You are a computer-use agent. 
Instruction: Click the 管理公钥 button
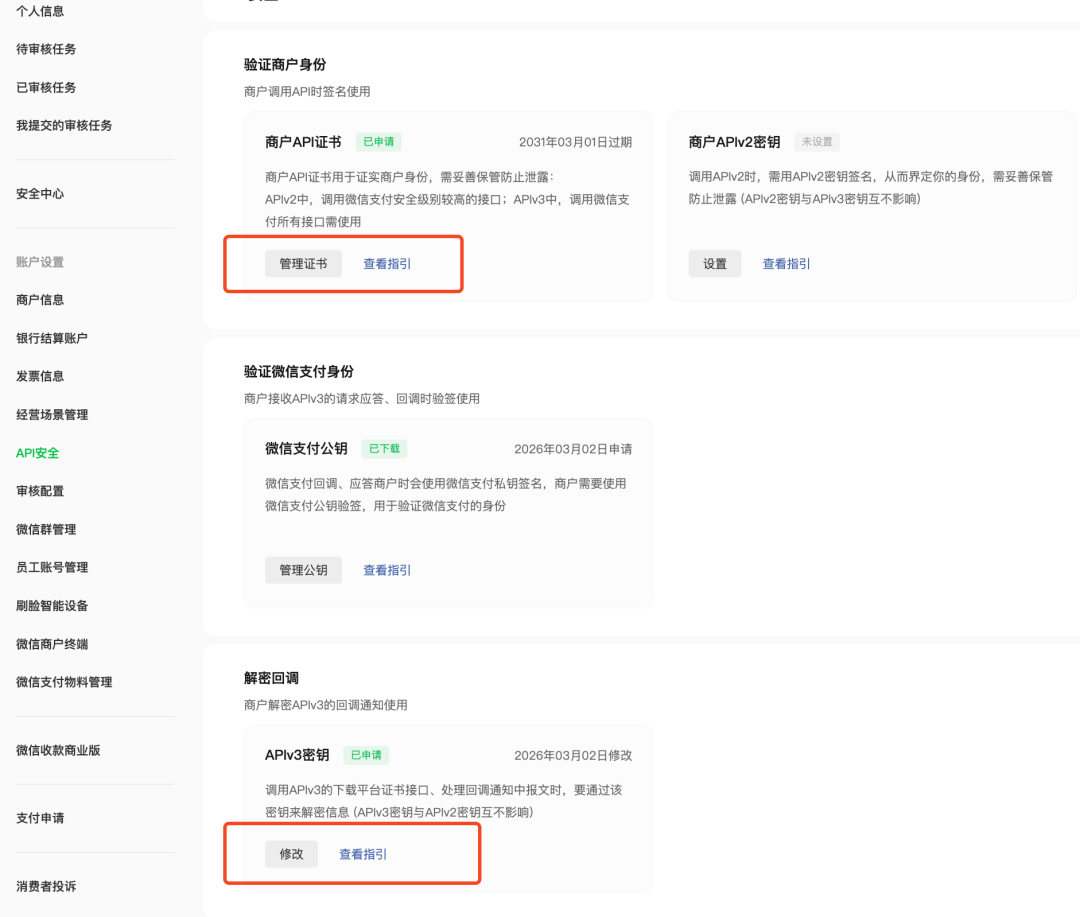point(303,570)
